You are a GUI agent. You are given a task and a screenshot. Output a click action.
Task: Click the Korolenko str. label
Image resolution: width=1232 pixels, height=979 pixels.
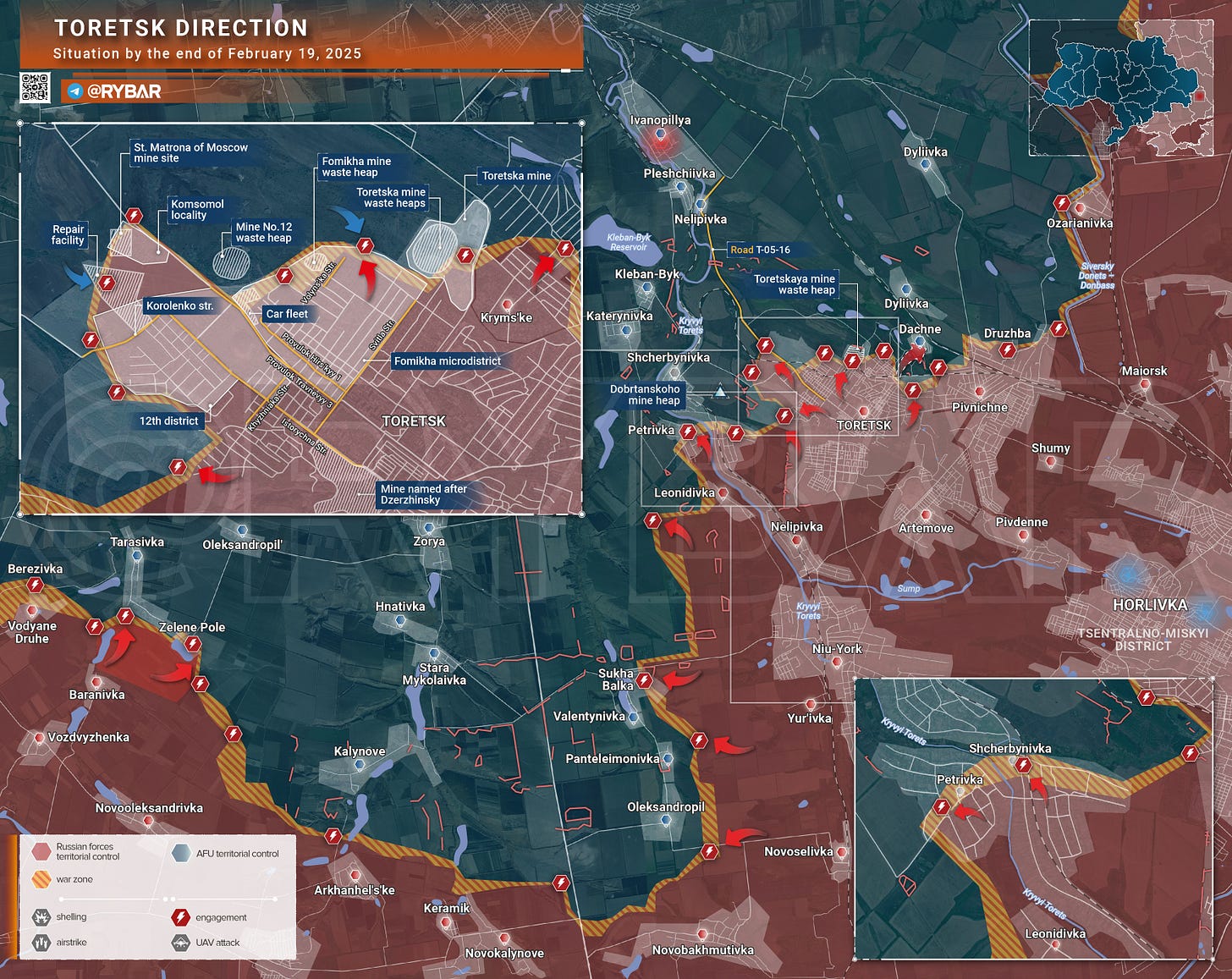pos(179,305)
